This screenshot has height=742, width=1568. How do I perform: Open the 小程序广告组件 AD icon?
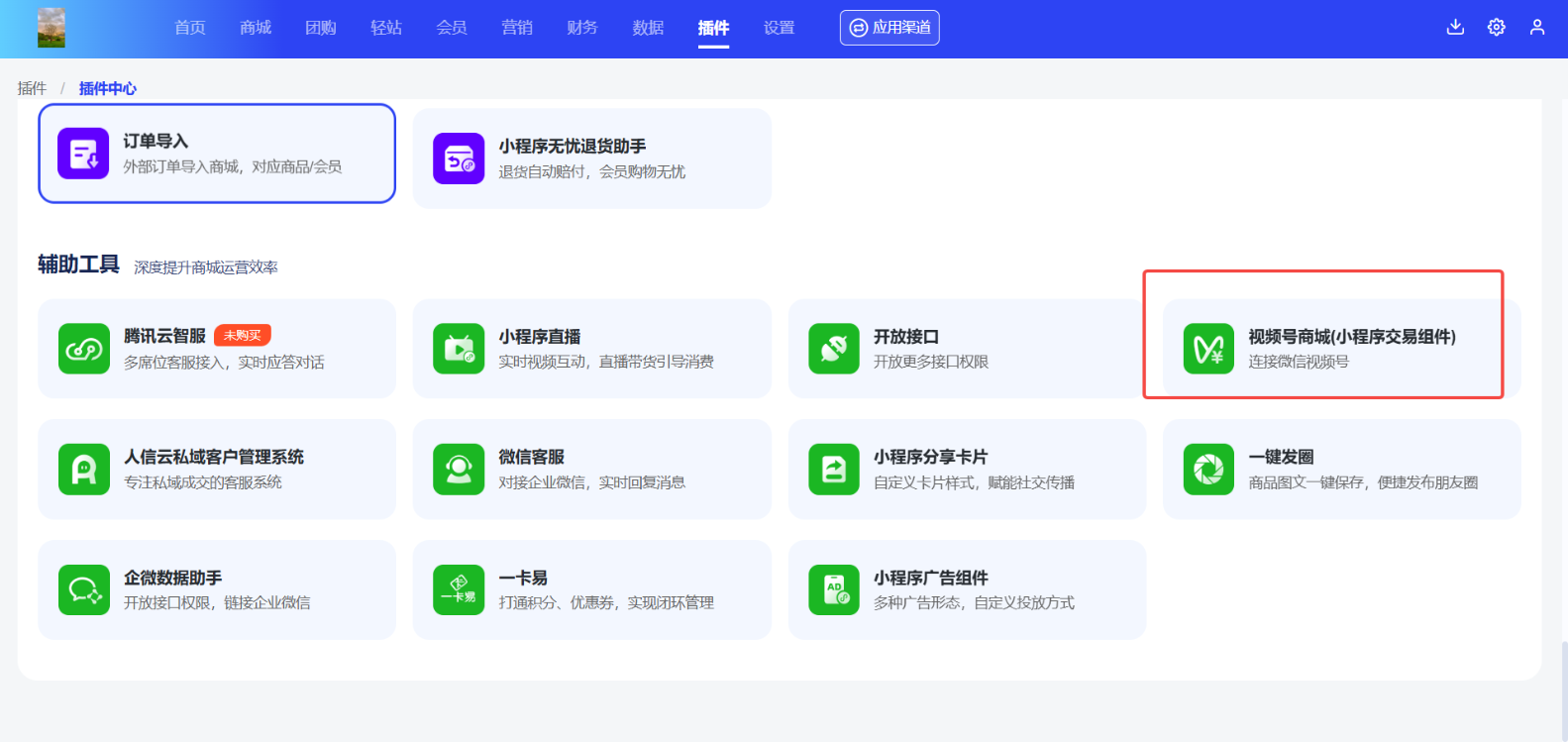tap(833, 589)
